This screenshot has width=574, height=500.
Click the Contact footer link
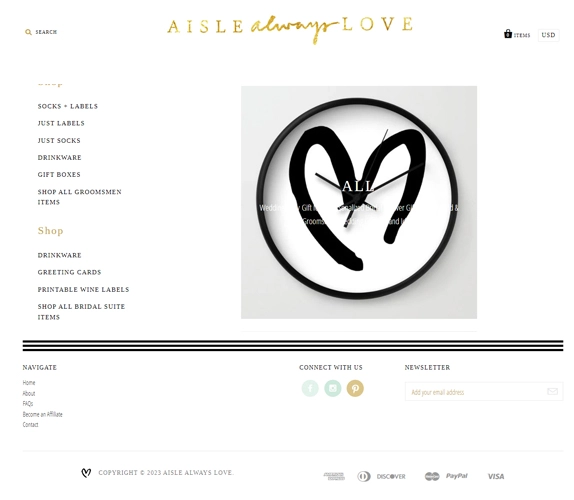point(30,425)
